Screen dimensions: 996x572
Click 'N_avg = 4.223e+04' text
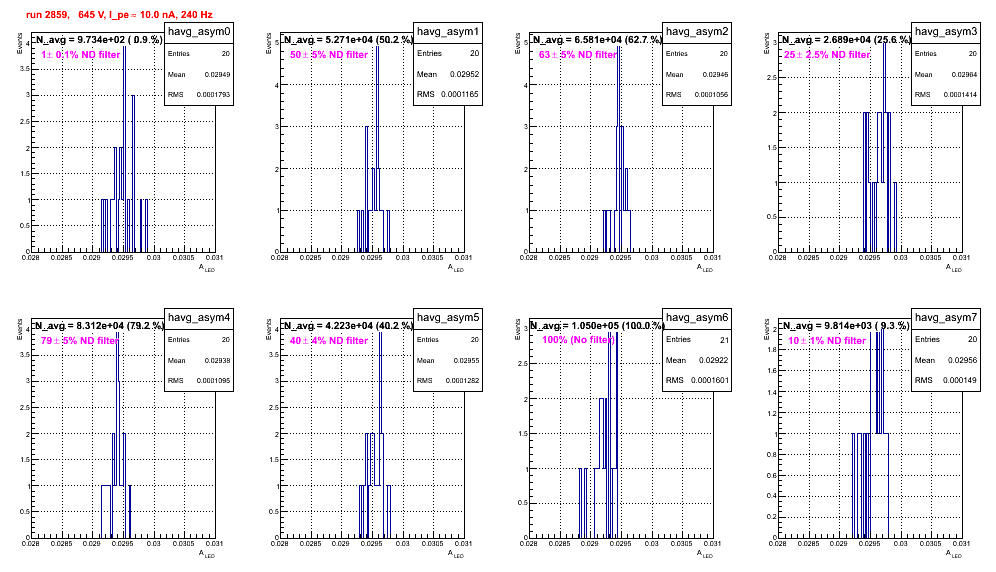pos(328,325)
